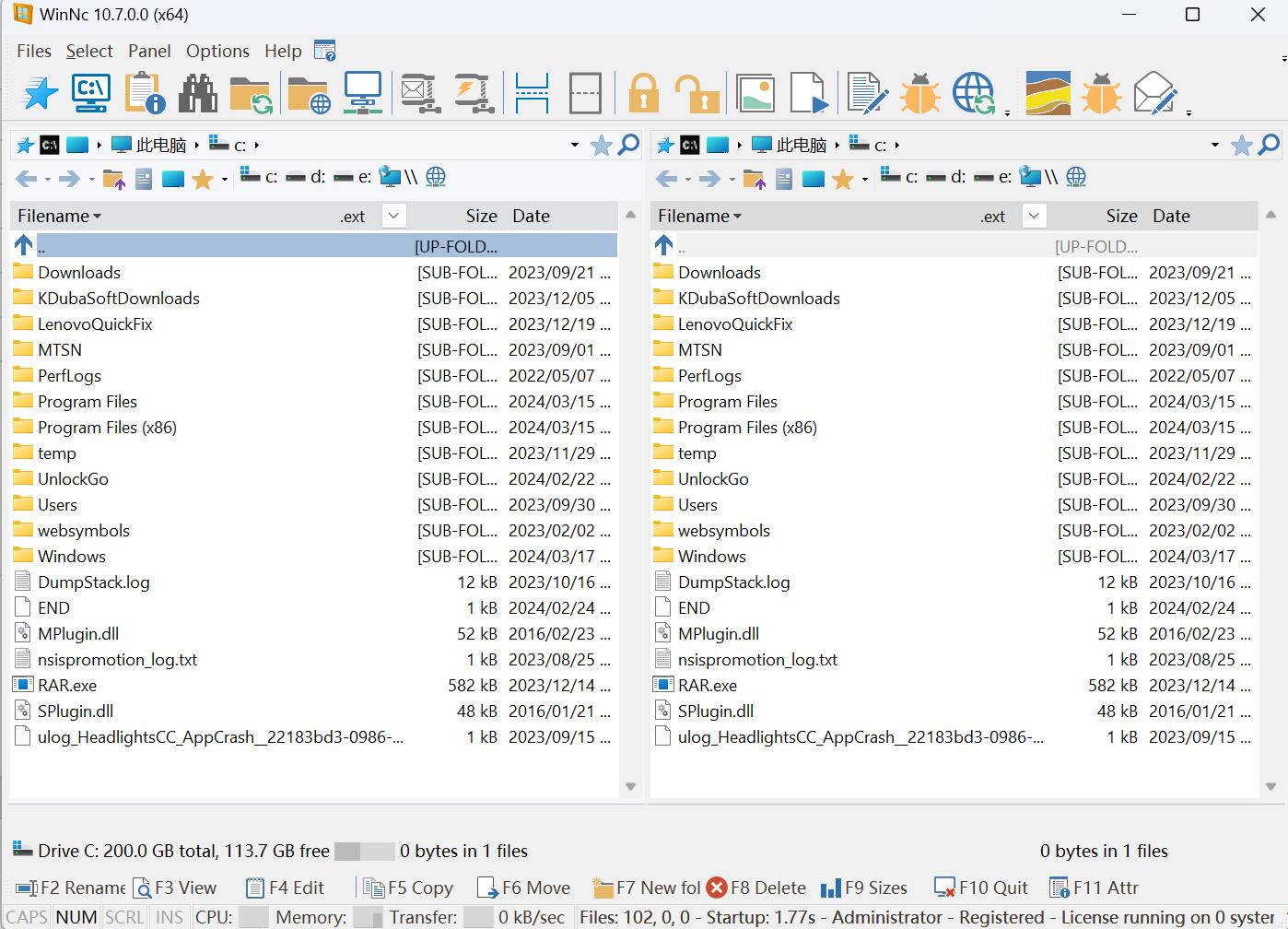Open the Options menu
Viewport: 1288px width, 929px height.
point(217,51)
